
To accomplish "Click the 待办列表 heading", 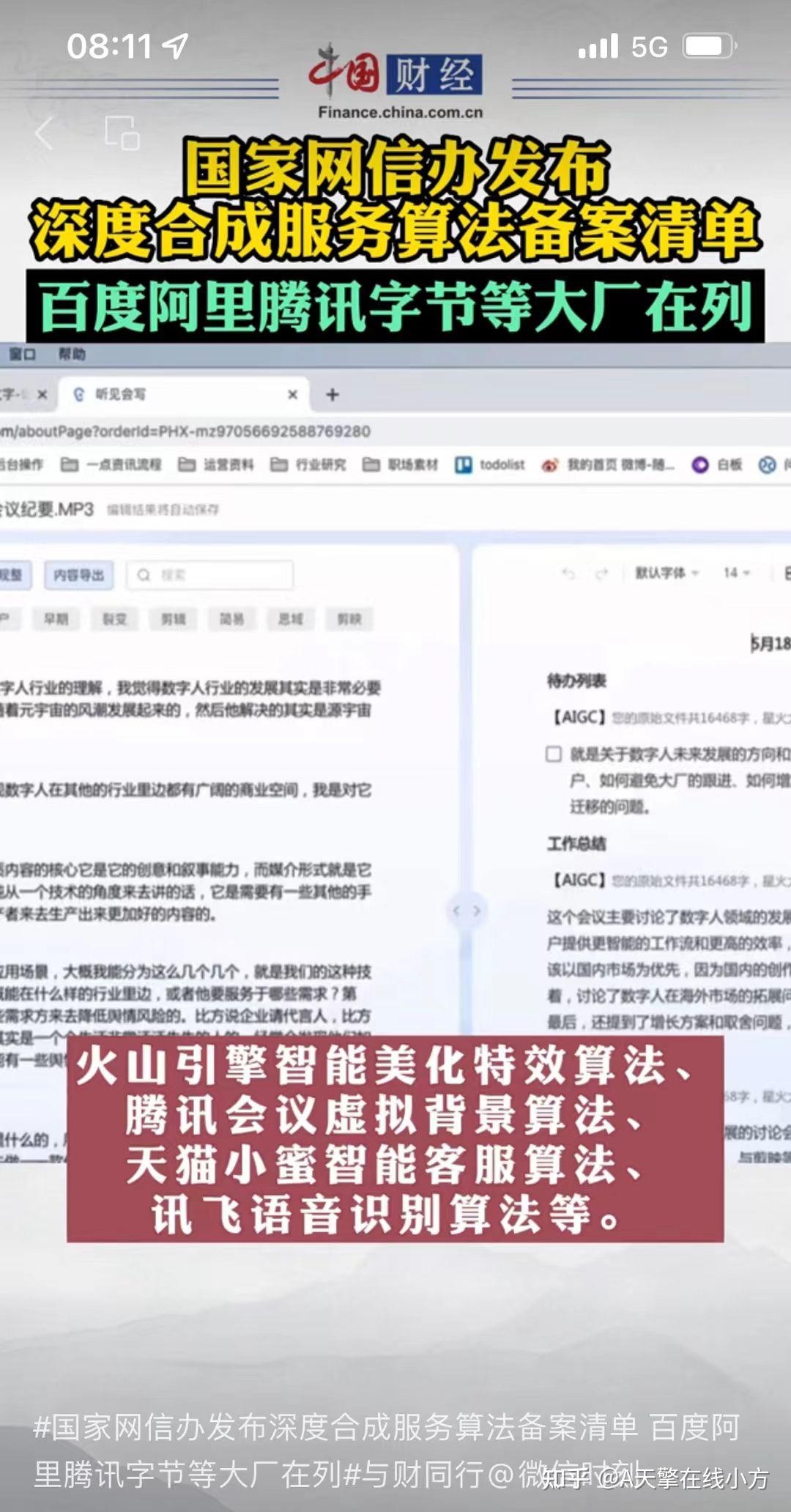I will pyautogui.click(x=576, y=681).
